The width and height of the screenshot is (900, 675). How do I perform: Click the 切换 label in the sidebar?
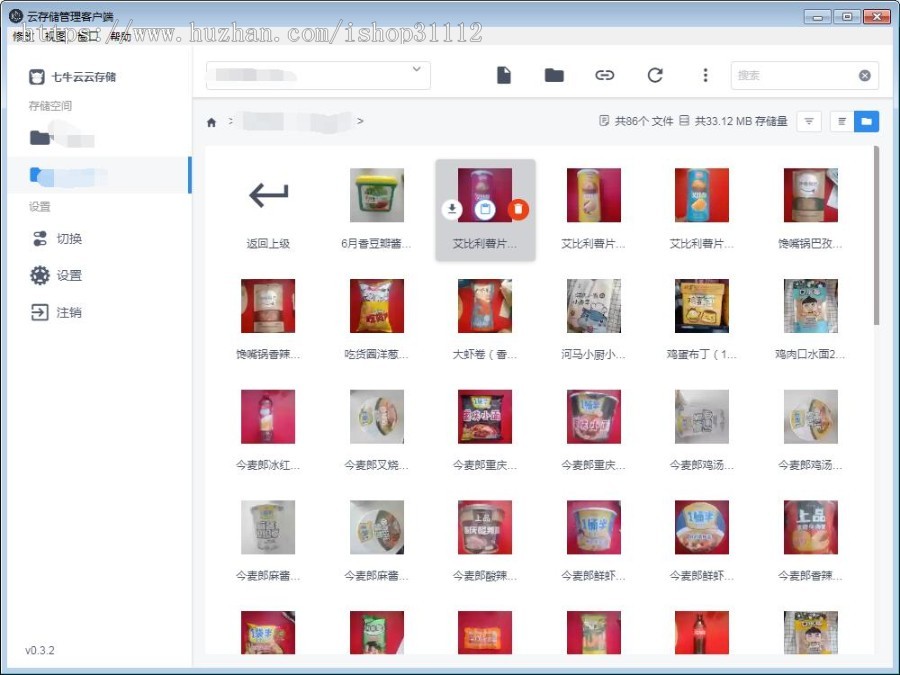click(x=69, y=239)
